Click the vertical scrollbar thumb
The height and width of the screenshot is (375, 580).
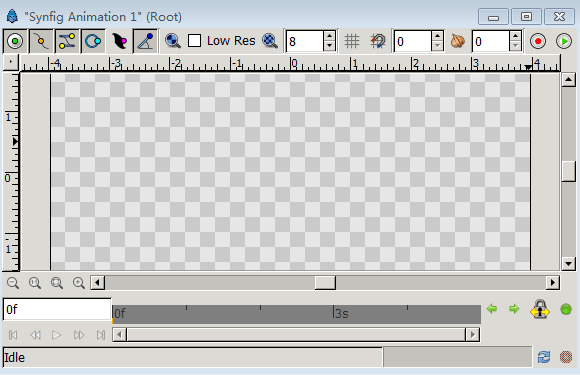pyautogui.click(x=569, y=171)
